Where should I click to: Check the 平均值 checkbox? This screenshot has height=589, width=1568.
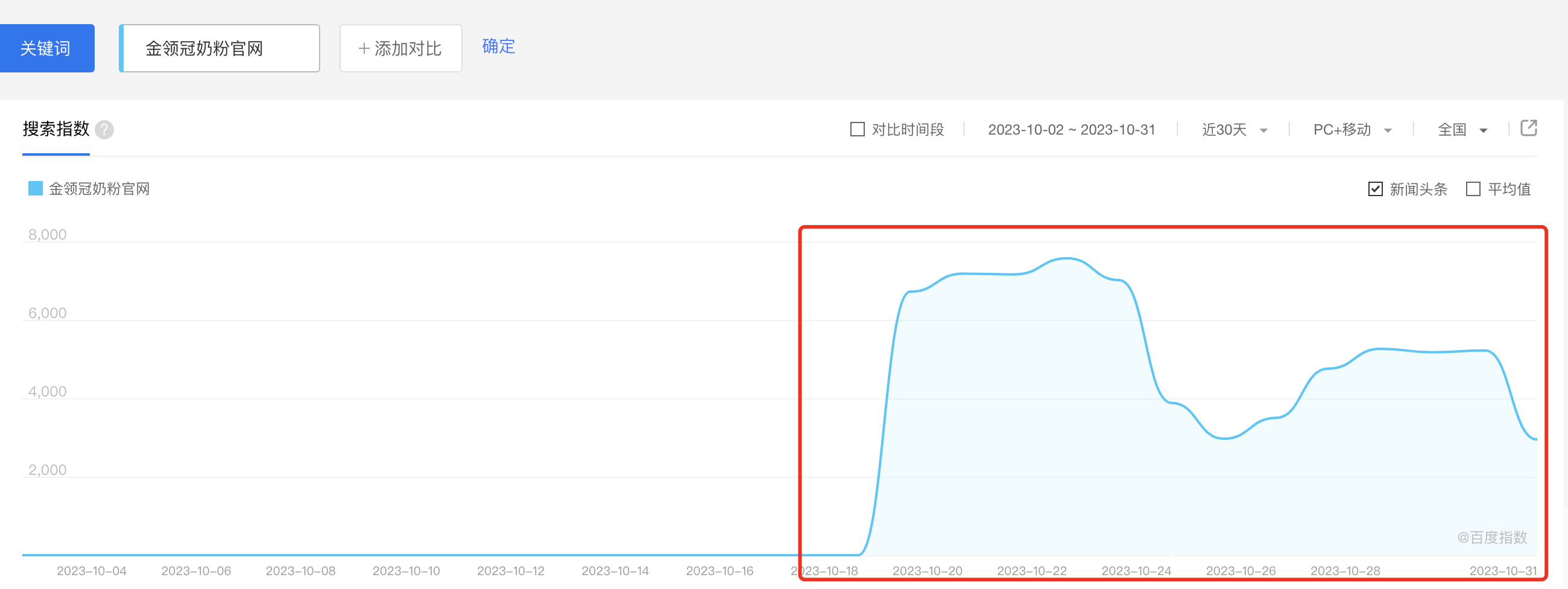(x=1473, y=189)
